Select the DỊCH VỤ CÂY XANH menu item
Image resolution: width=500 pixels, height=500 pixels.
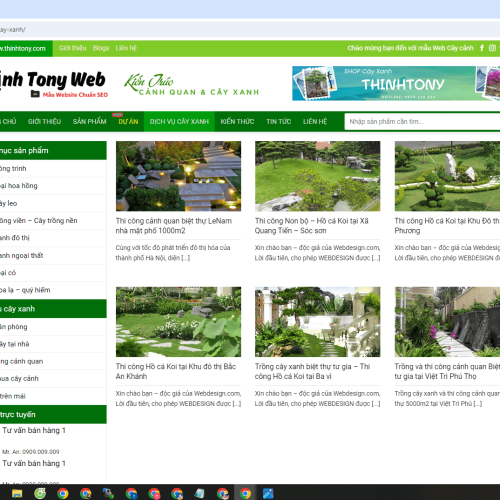tap(179, 121)
